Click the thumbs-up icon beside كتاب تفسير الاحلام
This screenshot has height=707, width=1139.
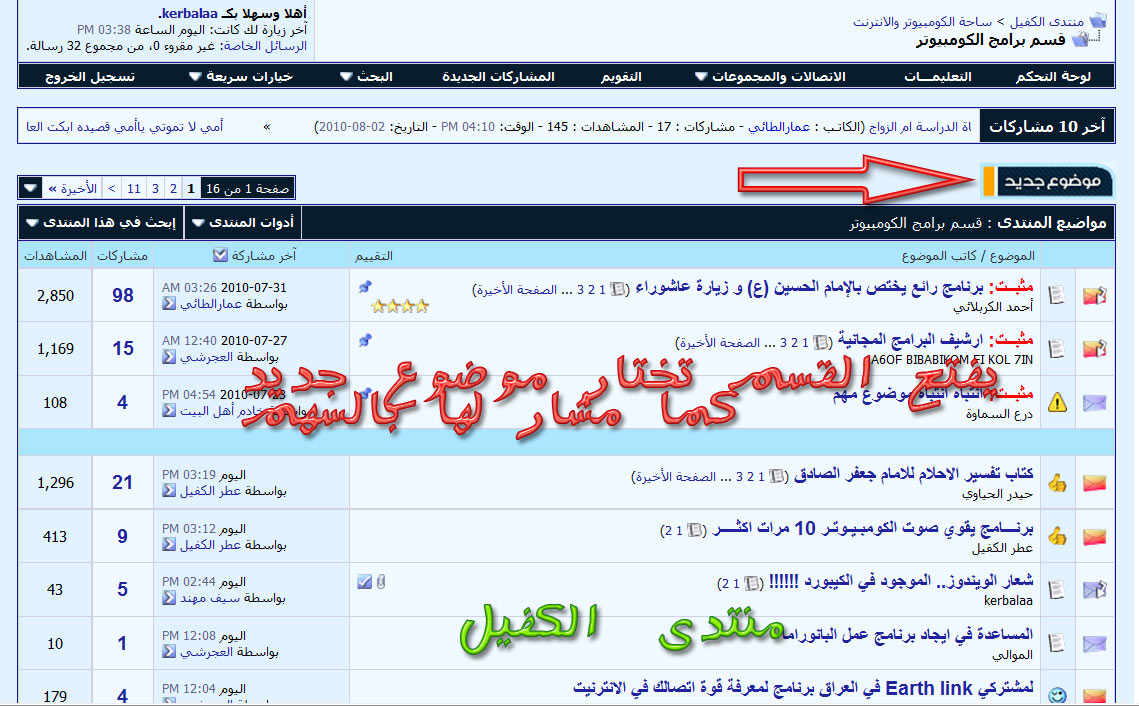point(1058,483)
